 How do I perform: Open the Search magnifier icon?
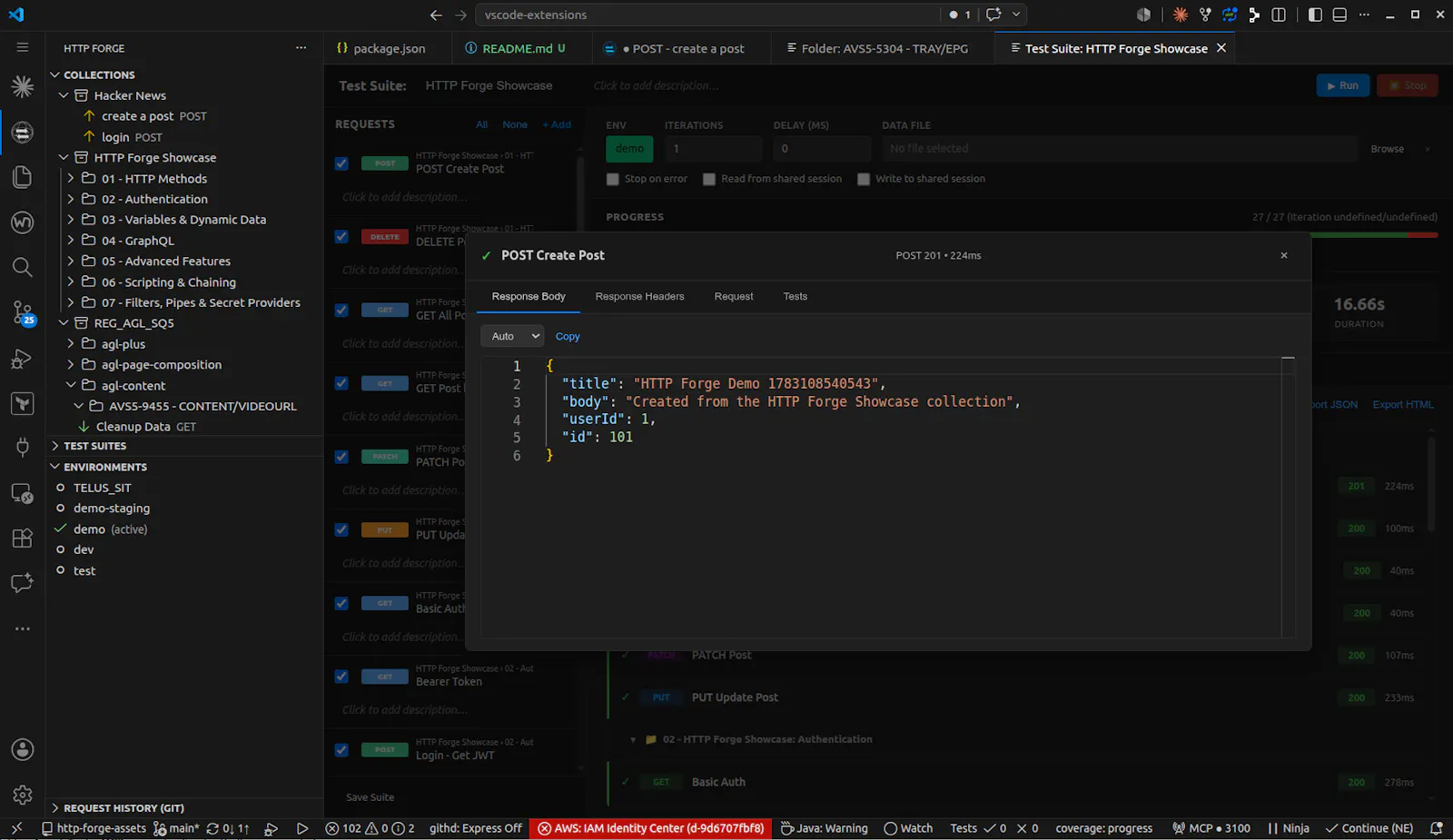23,267
